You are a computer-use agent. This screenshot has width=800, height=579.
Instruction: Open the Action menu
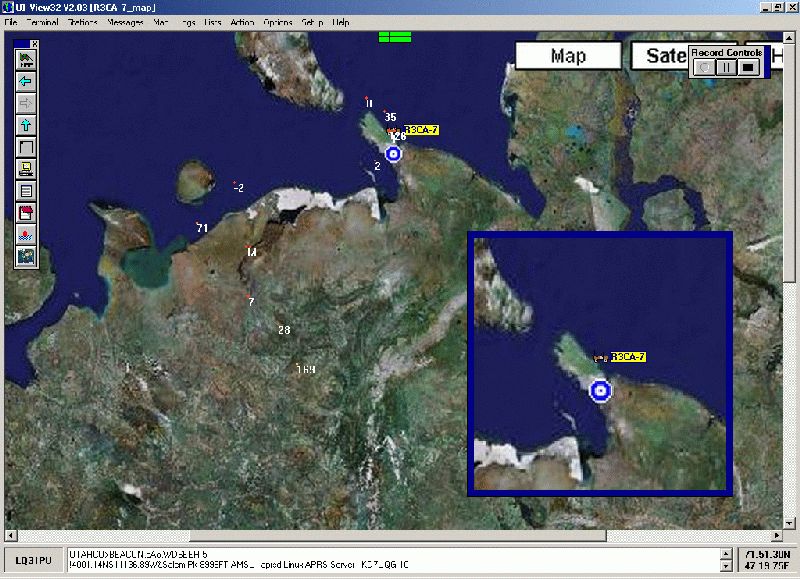click(242, 22)
